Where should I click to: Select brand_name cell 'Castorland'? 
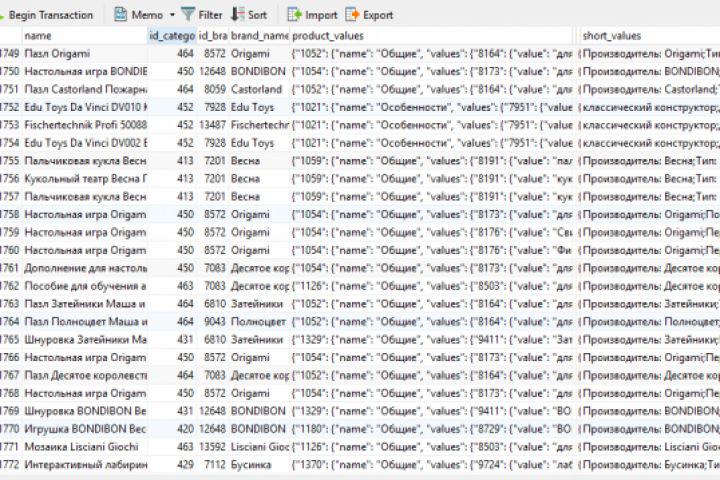click(x=259, y=89)
